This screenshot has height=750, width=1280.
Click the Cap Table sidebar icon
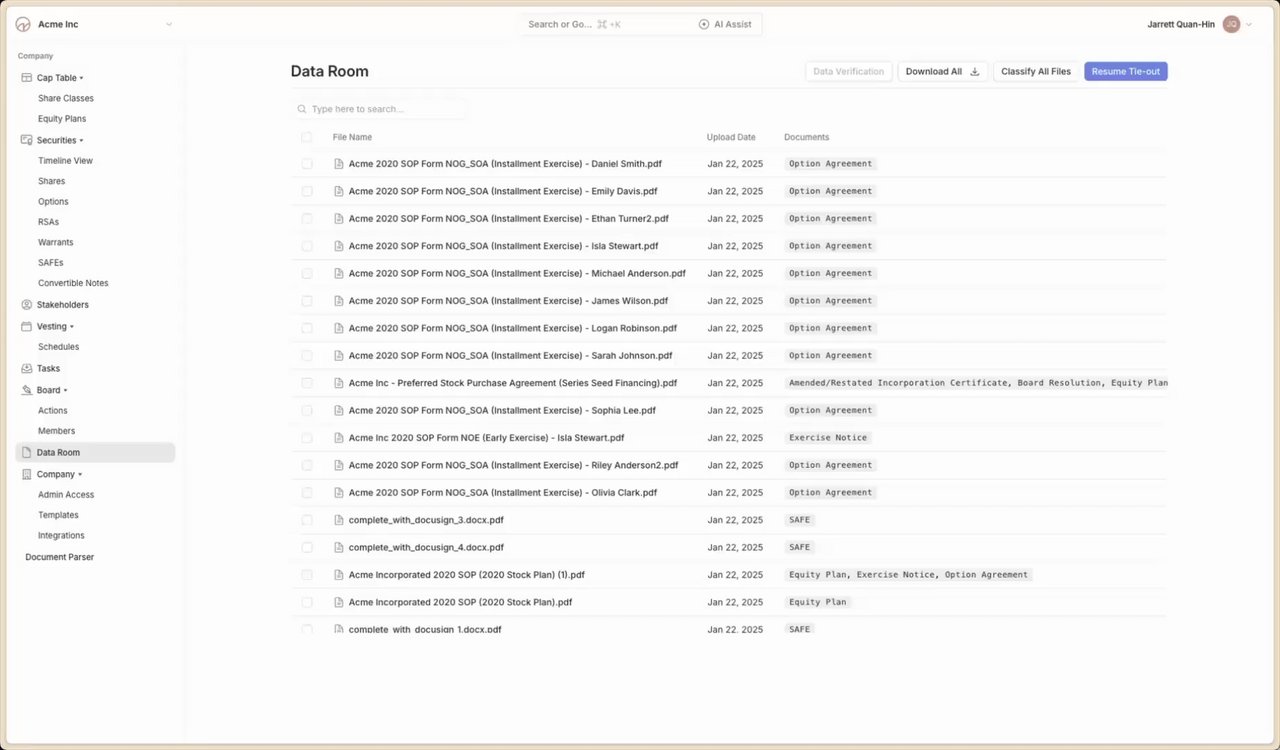[27, 77]
